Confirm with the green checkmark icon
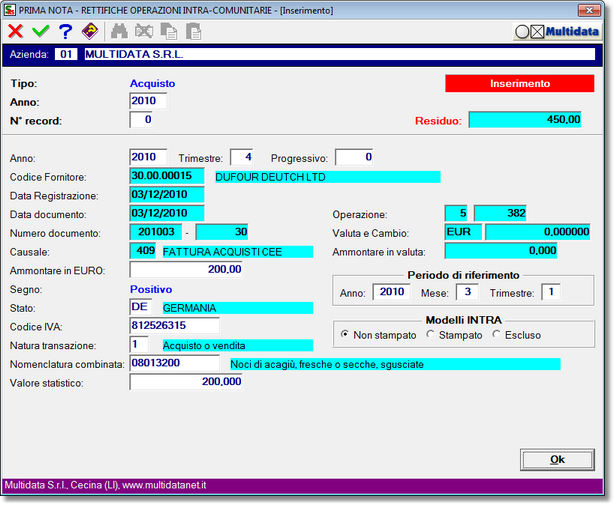Viewport: 614px width, 505px height. click(40, 31)
